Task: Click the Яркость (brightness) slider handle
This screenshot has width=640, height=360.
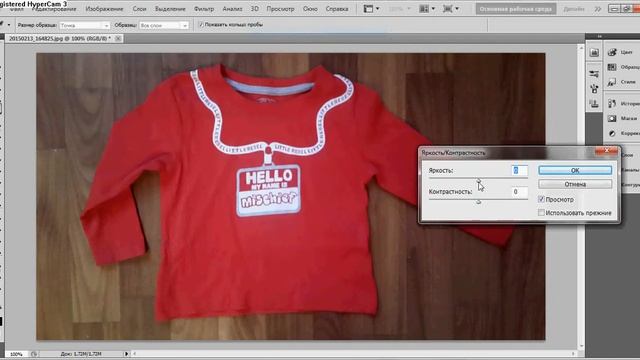Action: pos(478,180)
